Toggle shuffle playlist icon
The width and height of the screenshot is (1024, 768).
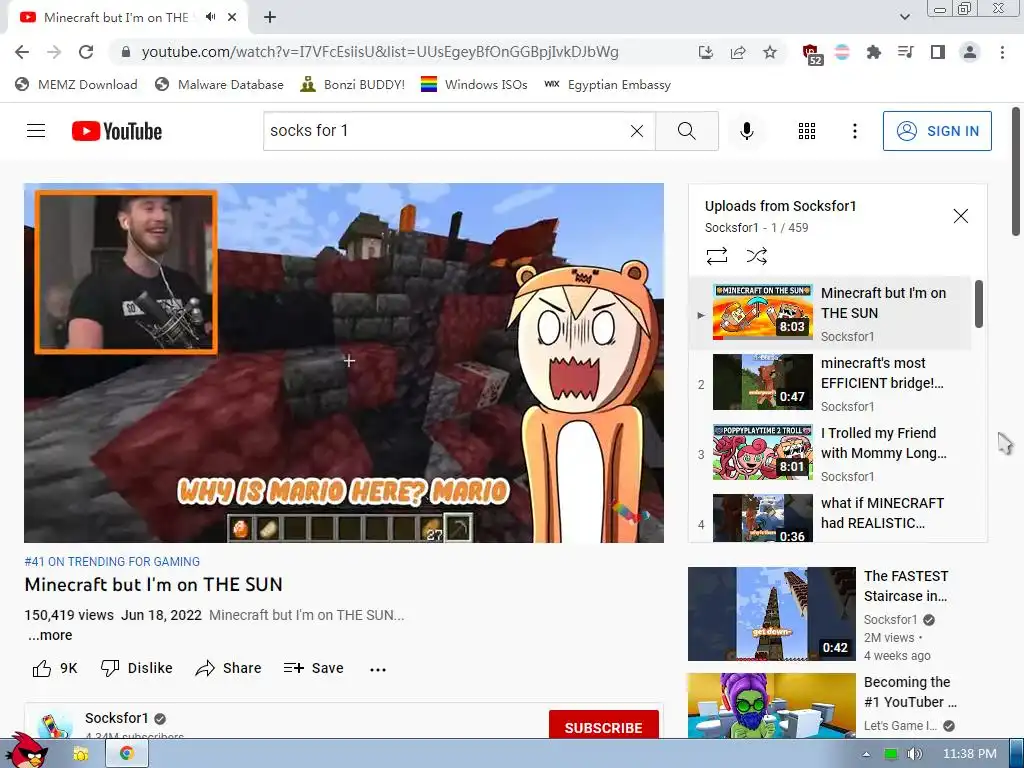(x=756, y=255)
